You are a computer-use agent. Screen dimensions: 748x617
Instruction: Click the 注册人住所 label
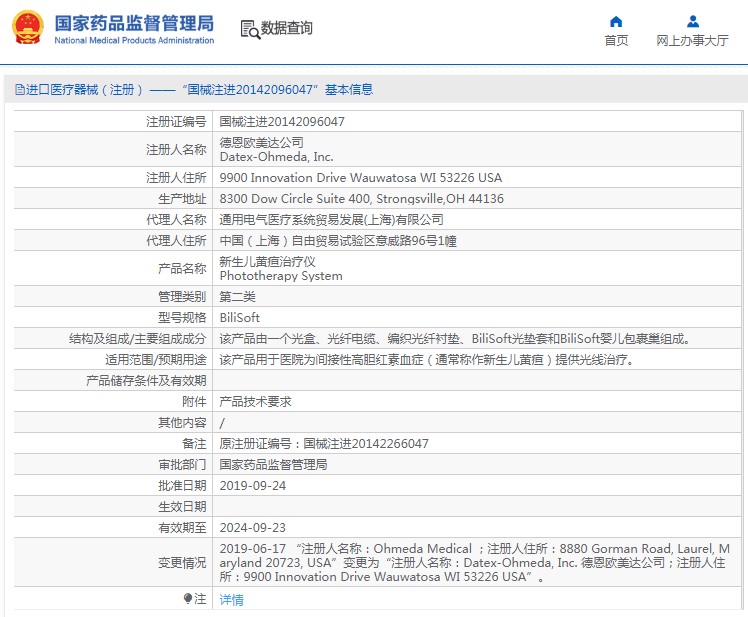[176, 178]
